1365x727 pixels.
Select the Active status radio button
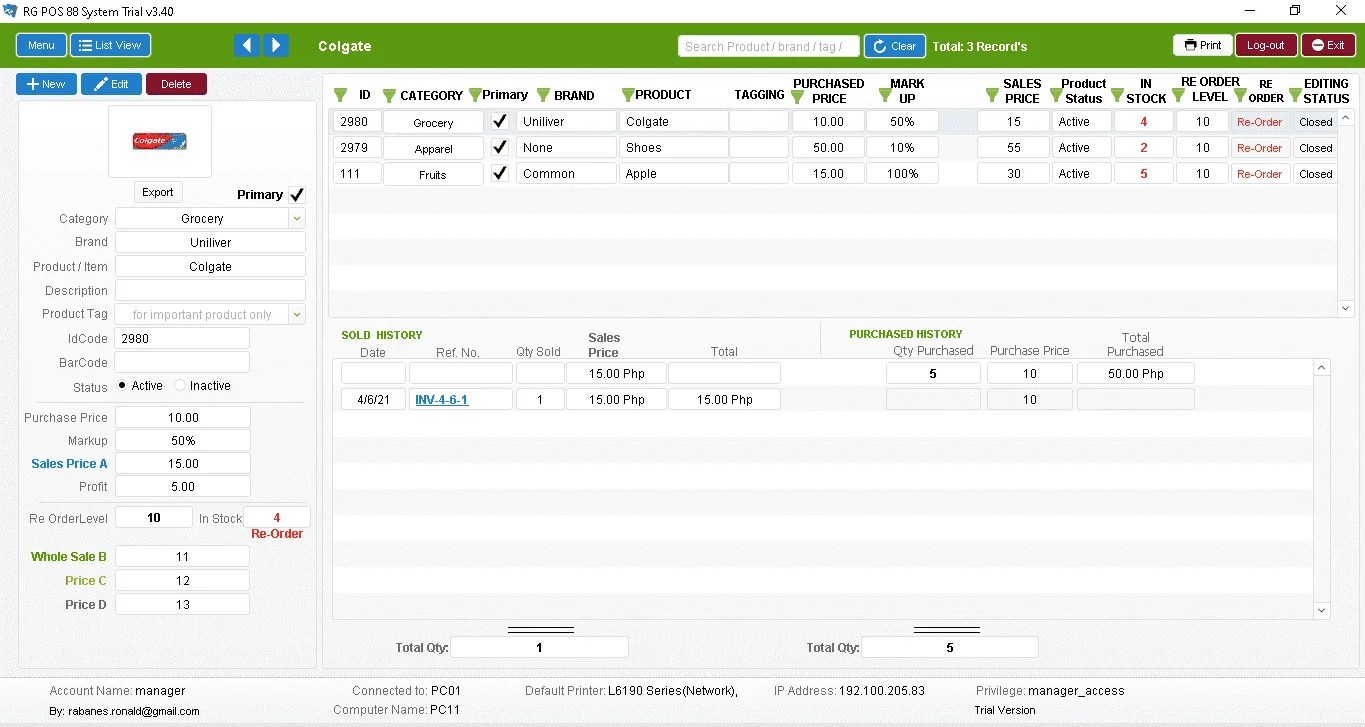[122, 385]
